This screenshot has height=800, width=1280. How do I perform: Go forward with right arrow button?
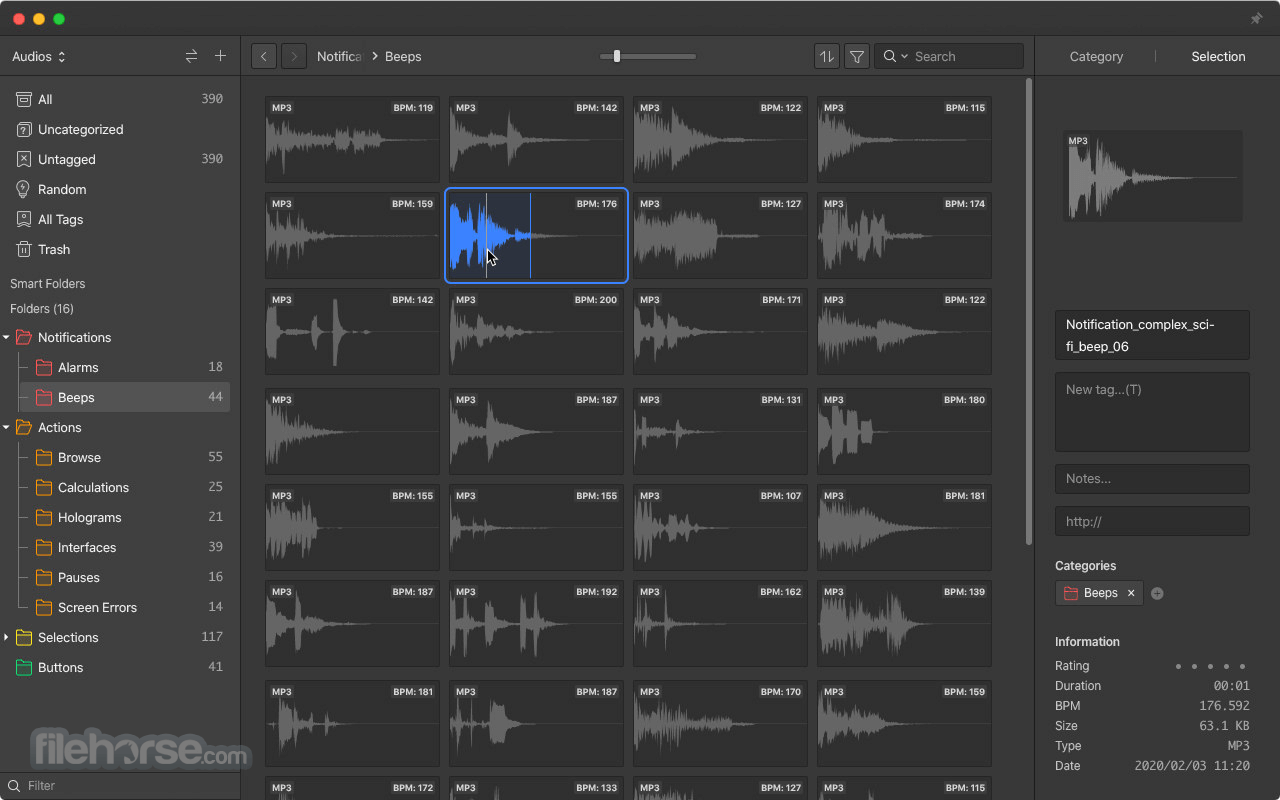point(294,57)
